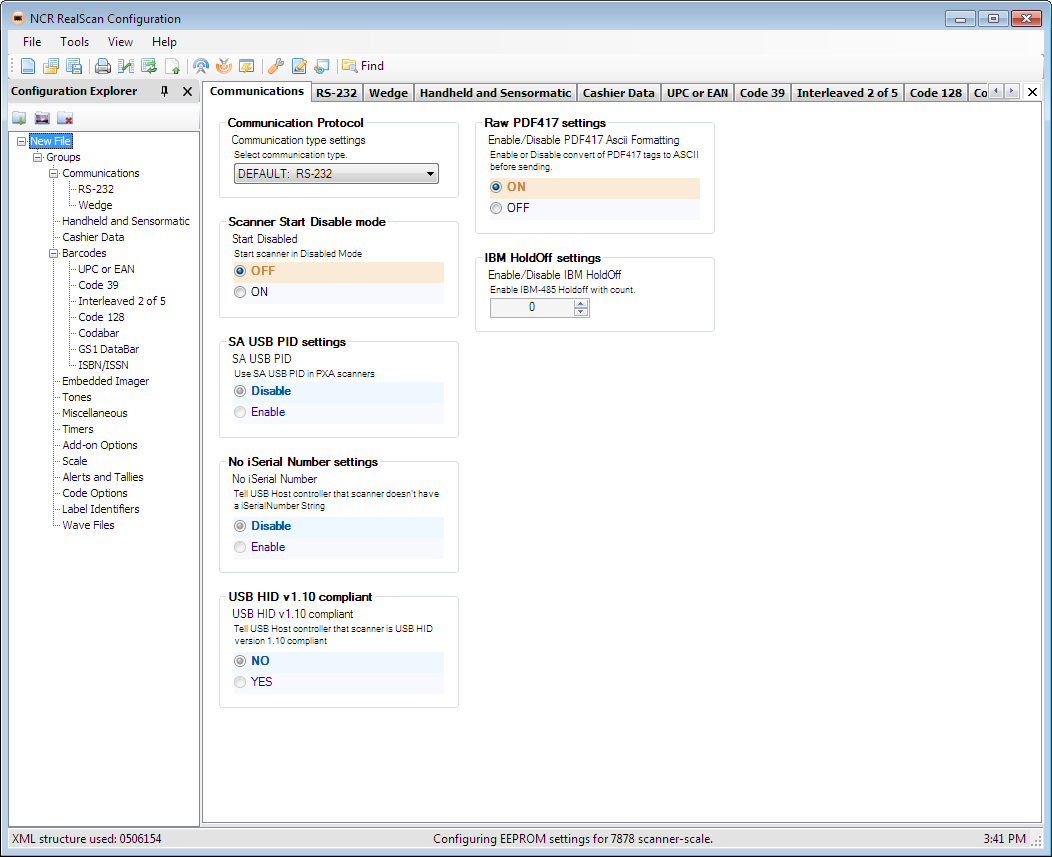Click the new blank file toolbar icon
Image resolution: width=1052 pixels, height=857 pixels.
[x=28, y=66]
